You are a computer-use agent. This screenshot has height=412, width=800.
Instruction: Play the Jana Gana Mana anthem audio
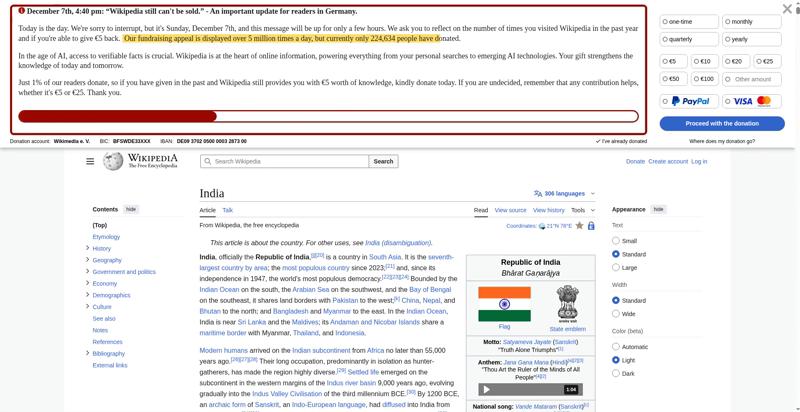click(487, 390)
